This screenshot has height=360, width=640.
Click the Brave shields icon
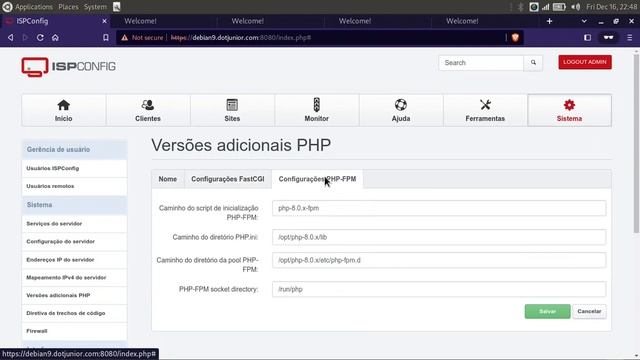[515, 38]
